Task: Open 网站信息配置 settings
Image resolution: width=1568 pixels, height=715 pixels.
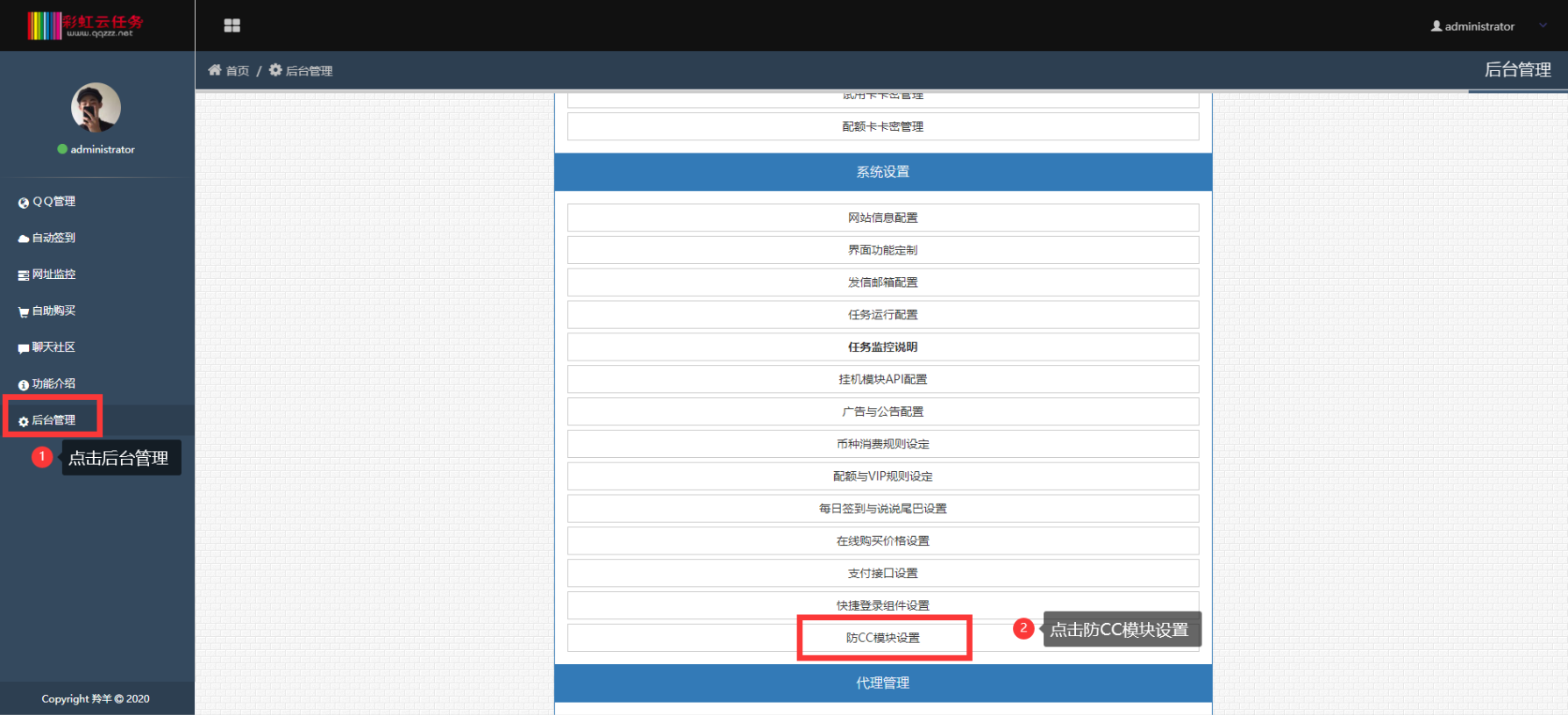Action: point(882,218)
